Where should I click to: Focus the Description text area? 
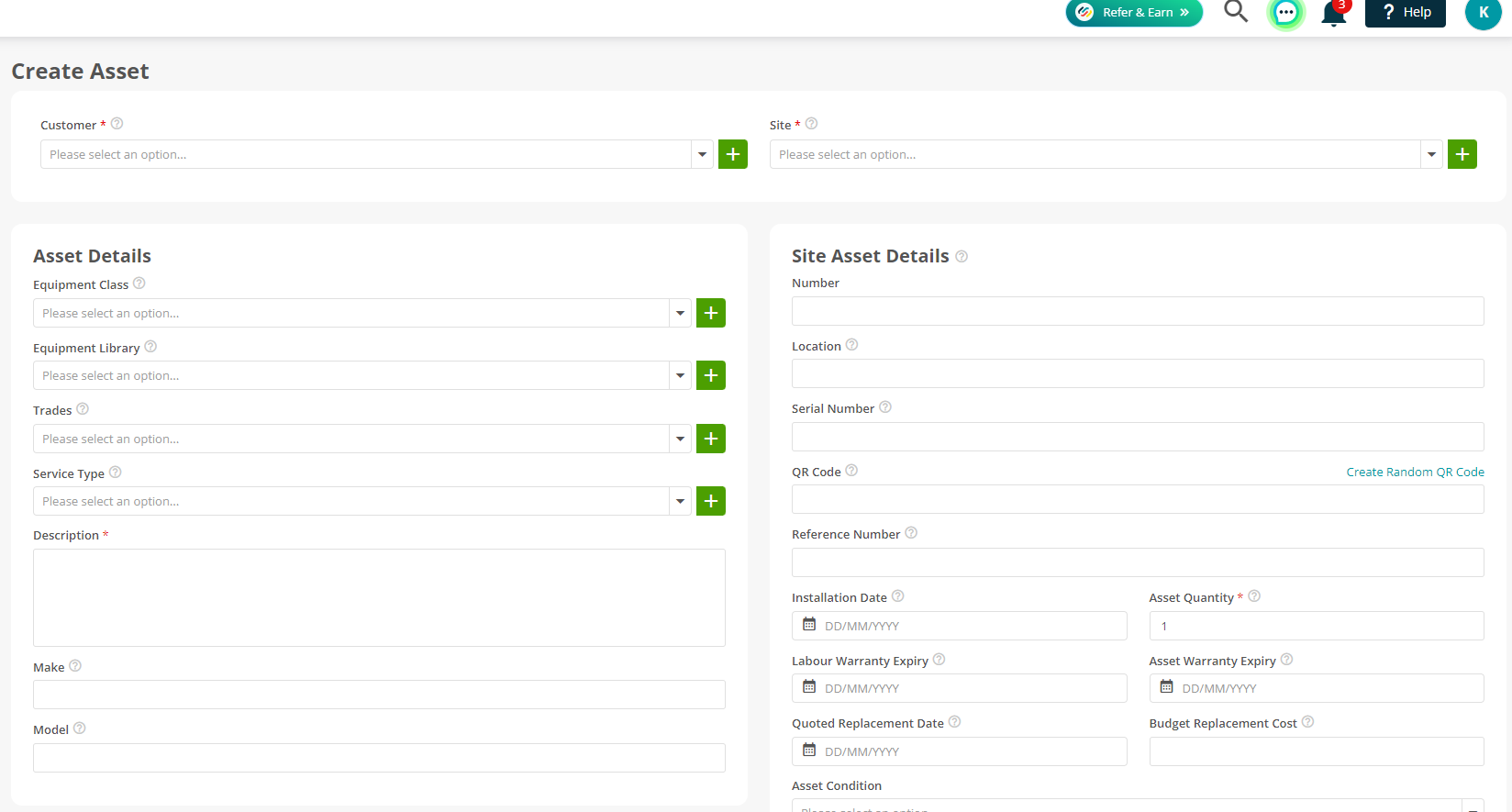[379, 597]
